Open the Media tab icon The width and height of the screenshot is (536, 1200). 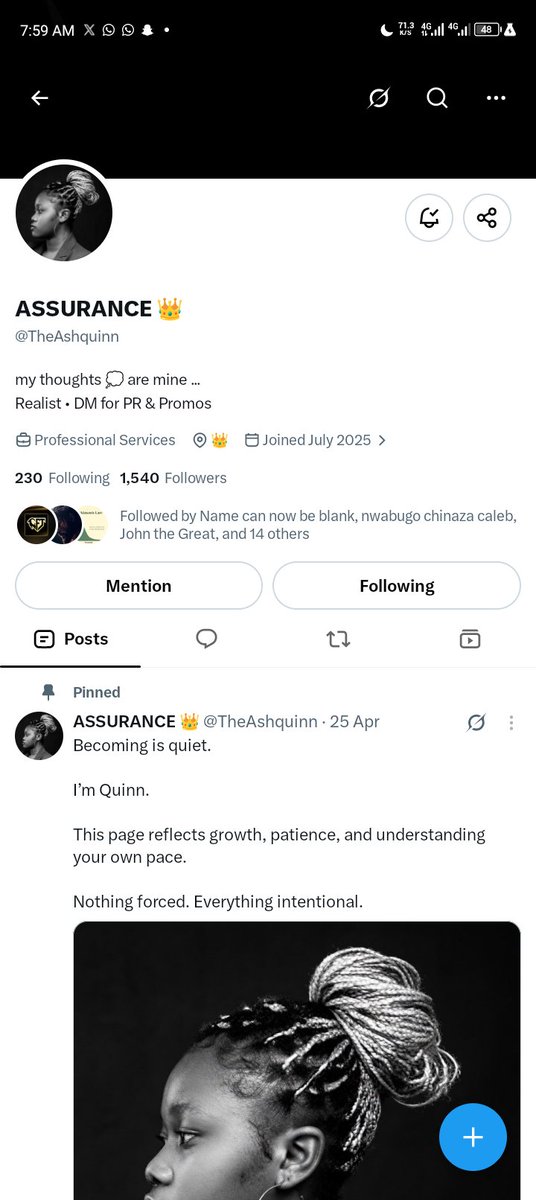(x=470, y=639)
